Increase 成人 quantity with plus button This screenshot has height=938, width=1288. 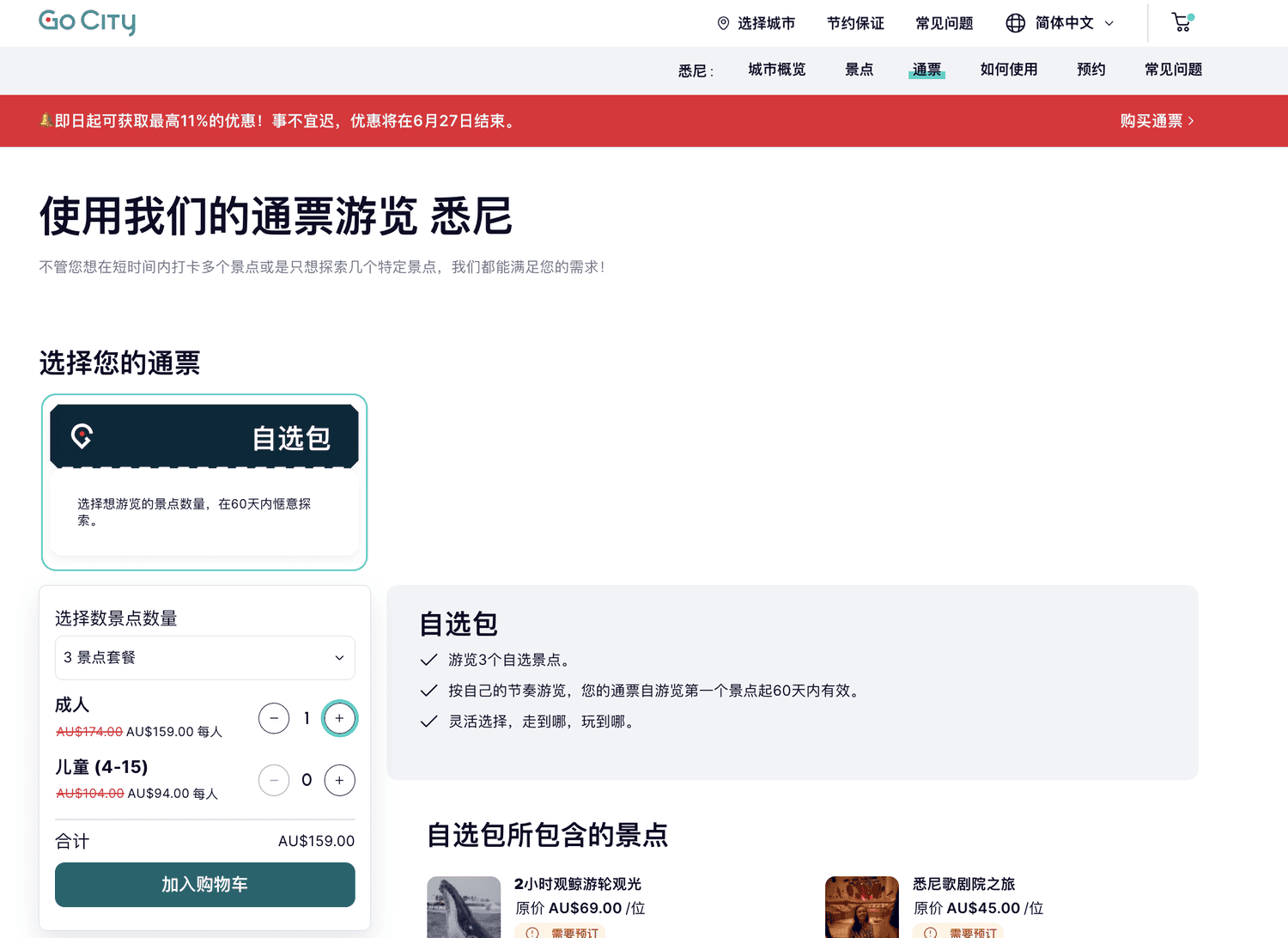339,718
